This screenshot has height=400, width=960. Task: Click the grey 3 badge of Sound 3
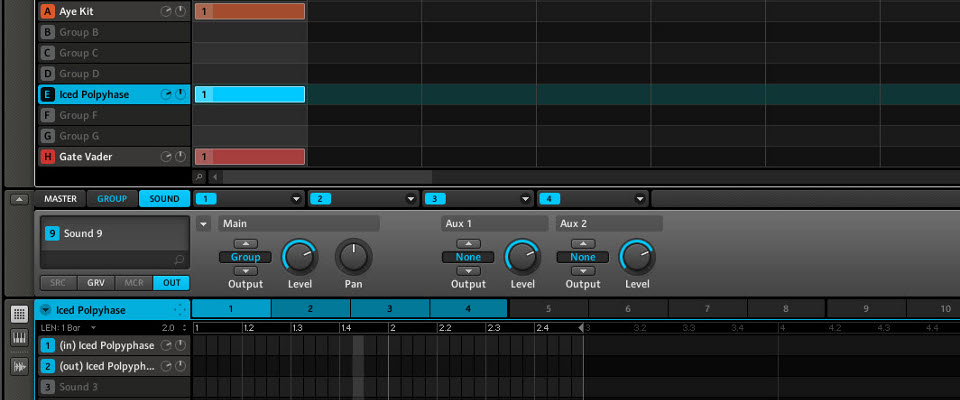pyautogui.click(x=48, y=387)
